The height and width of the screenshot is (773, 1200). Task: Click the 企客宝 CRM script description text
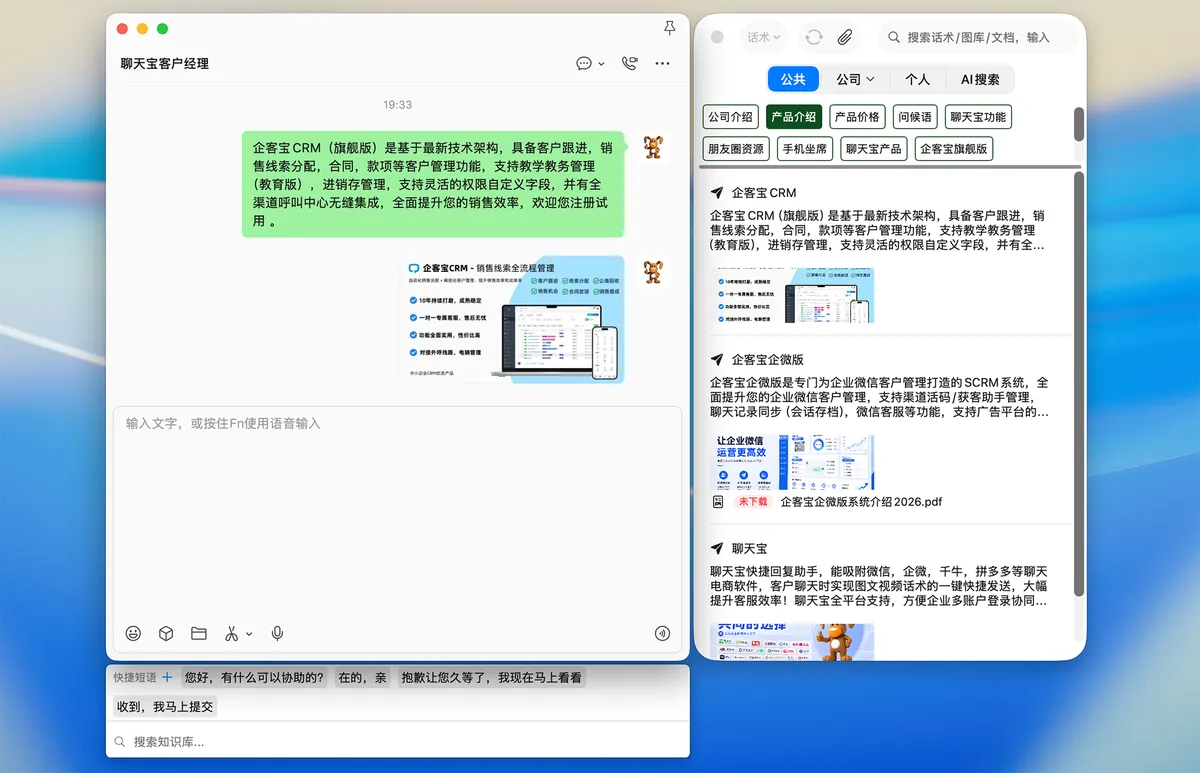pos(878,230)
